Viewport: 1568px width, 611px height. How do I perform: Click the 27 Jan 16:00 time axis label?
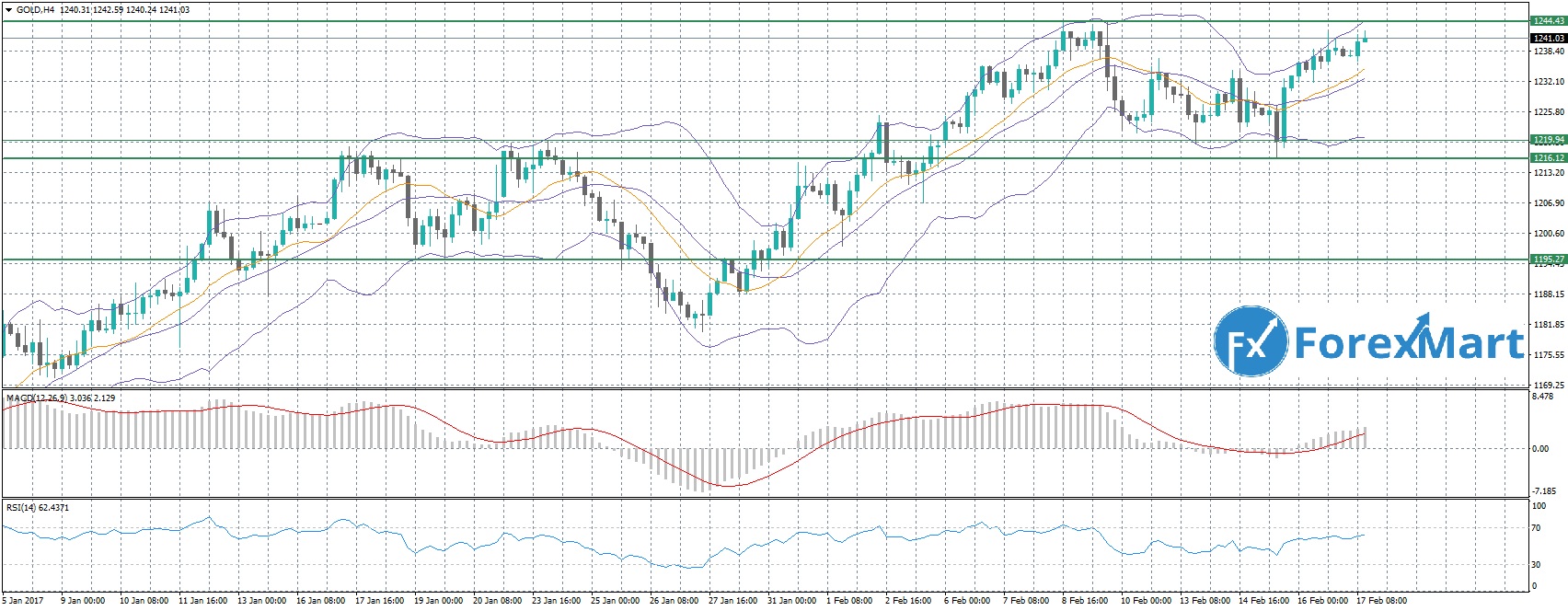[732, 602]
